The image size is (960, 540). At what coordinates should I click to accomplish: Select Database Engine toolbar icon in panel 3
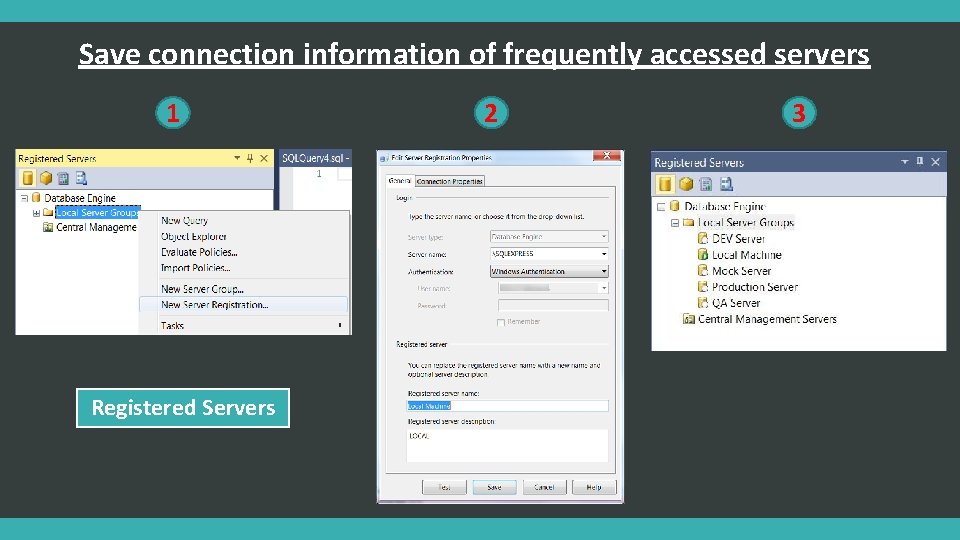coord(665,184)
